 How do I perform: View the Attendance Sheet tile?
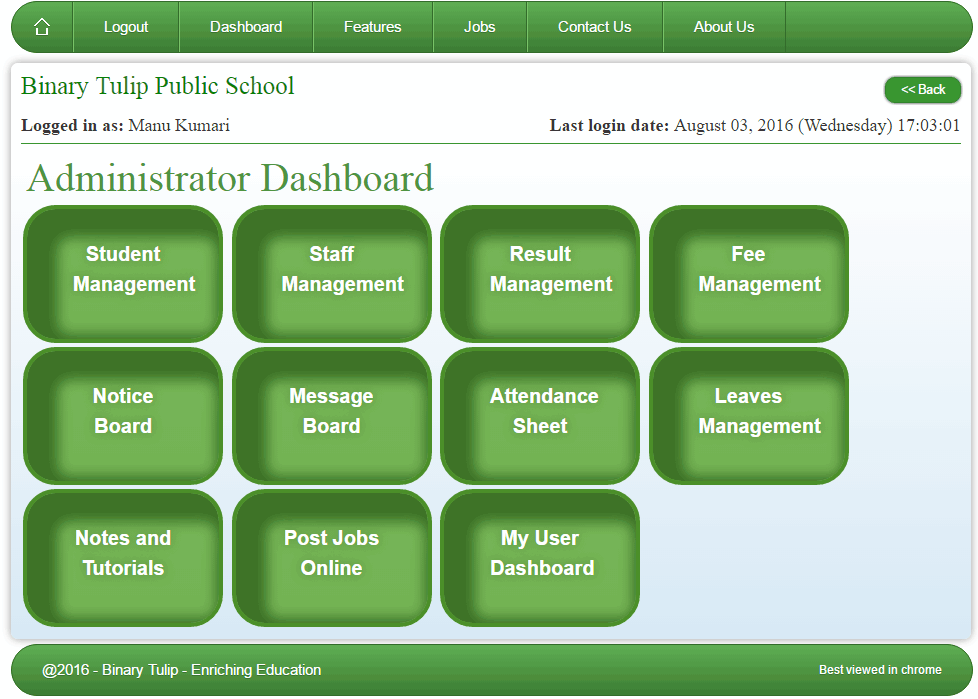(540, 416)
